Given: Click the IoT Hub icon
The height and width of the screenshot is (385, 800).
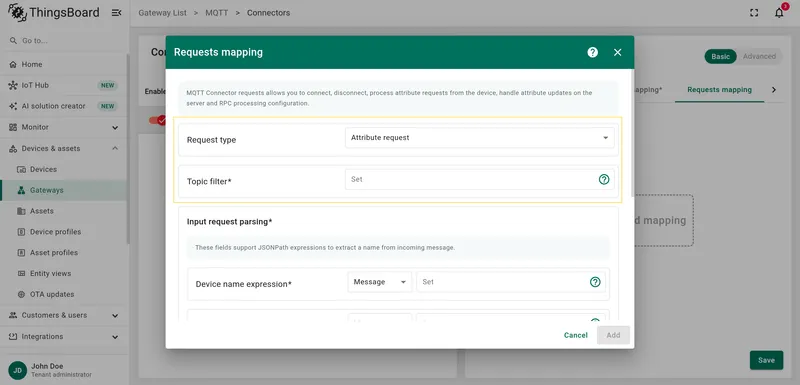Looking at the screenshot, I should point(13,85).
